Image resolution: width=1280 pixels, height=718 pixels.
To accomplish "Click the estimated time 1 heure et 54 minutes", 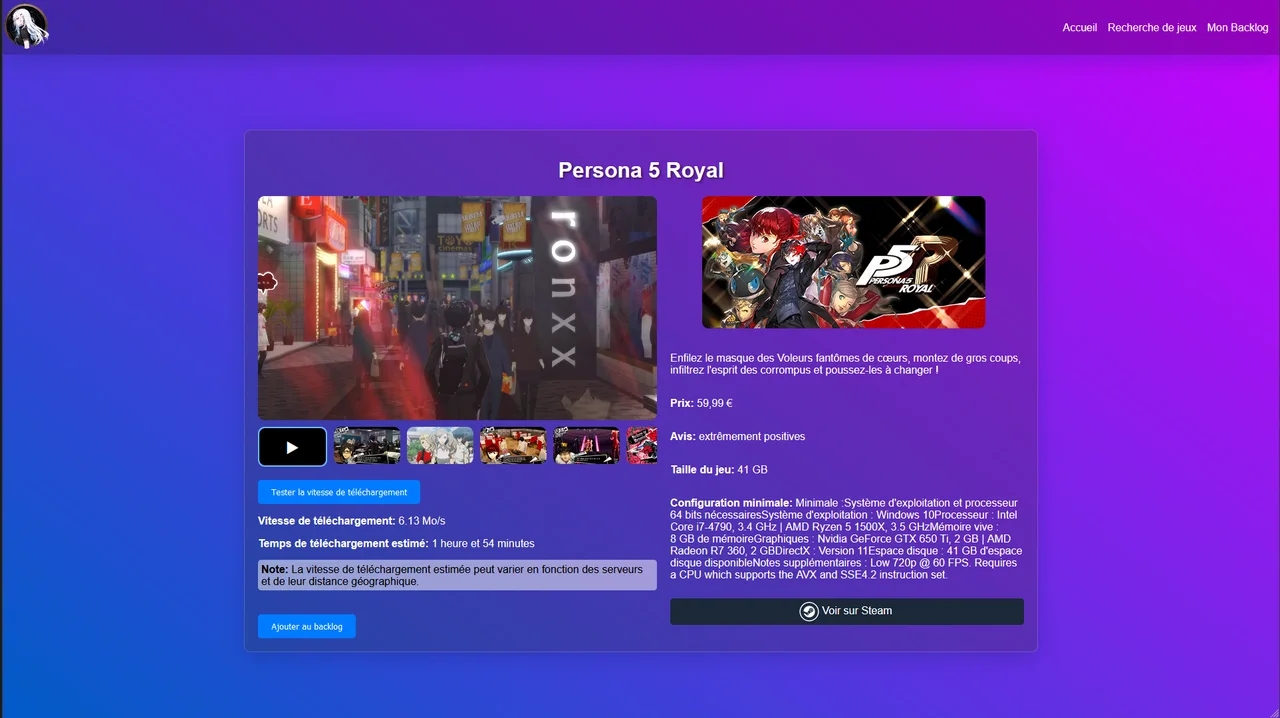I will (483, 544).
